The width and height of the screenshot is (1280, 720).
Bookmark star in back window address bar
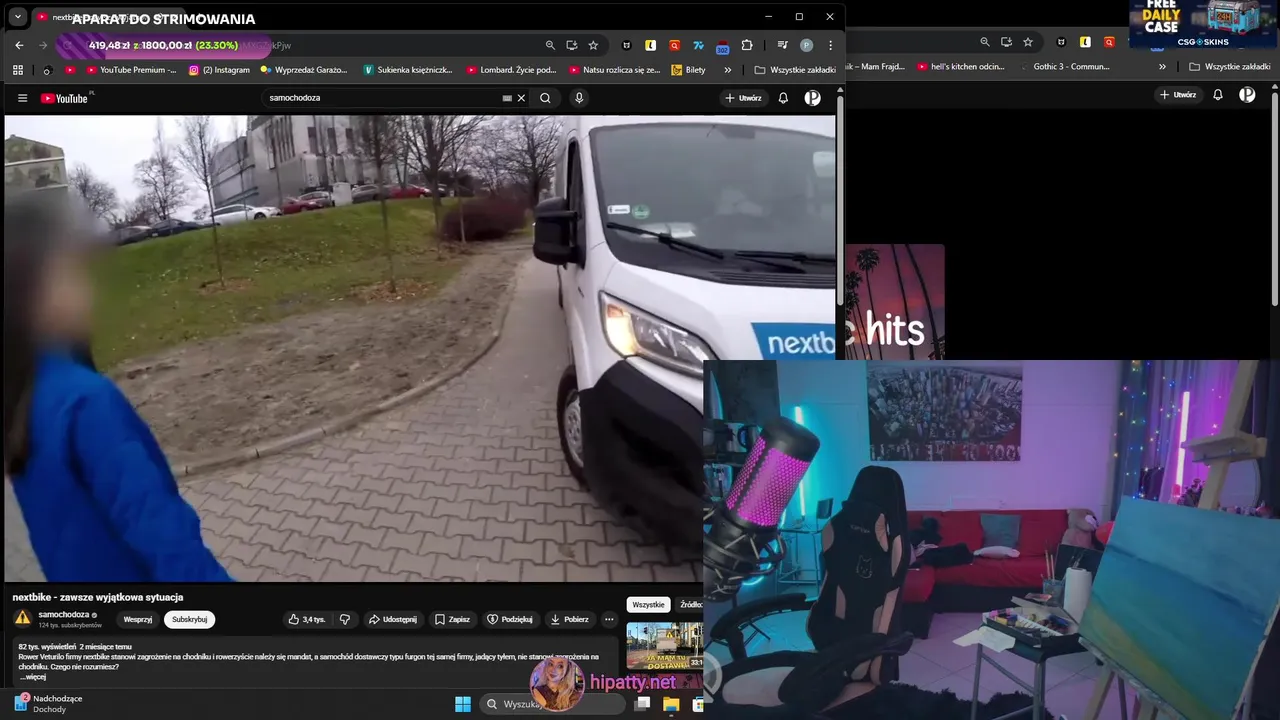[x=1028, y=42]
